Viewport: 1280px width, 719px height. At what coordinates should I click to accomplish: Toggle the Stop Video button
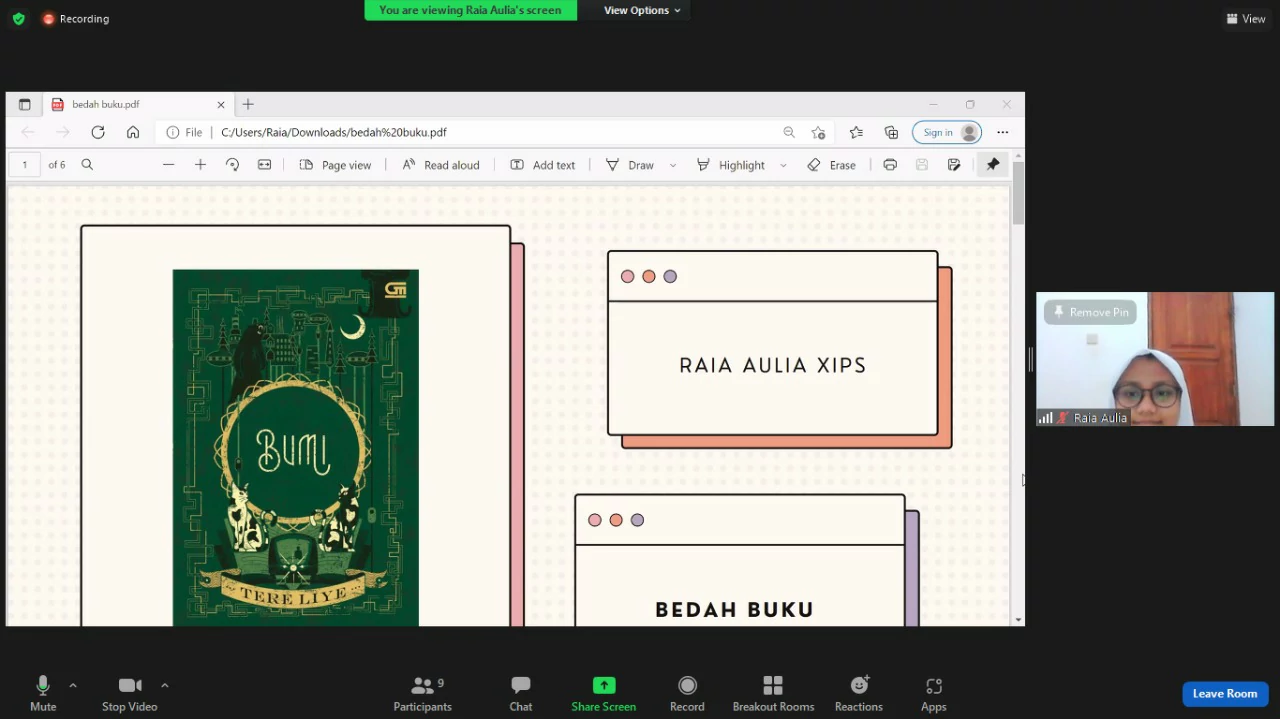[x=129, y=693]
